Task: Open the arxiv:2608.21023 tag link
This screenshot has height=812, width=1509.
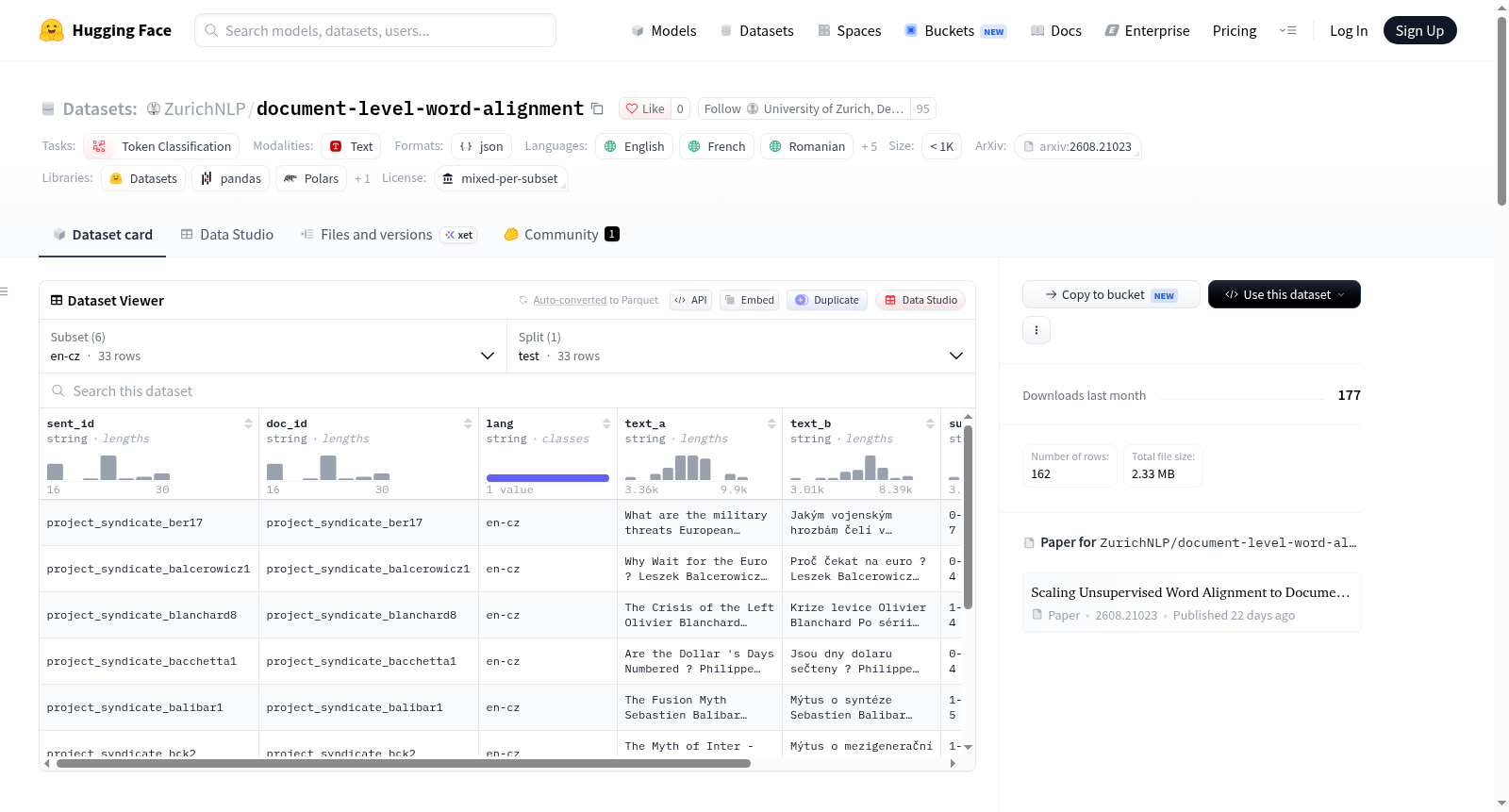Action: pyautogui.click(x=1078, y=146)
